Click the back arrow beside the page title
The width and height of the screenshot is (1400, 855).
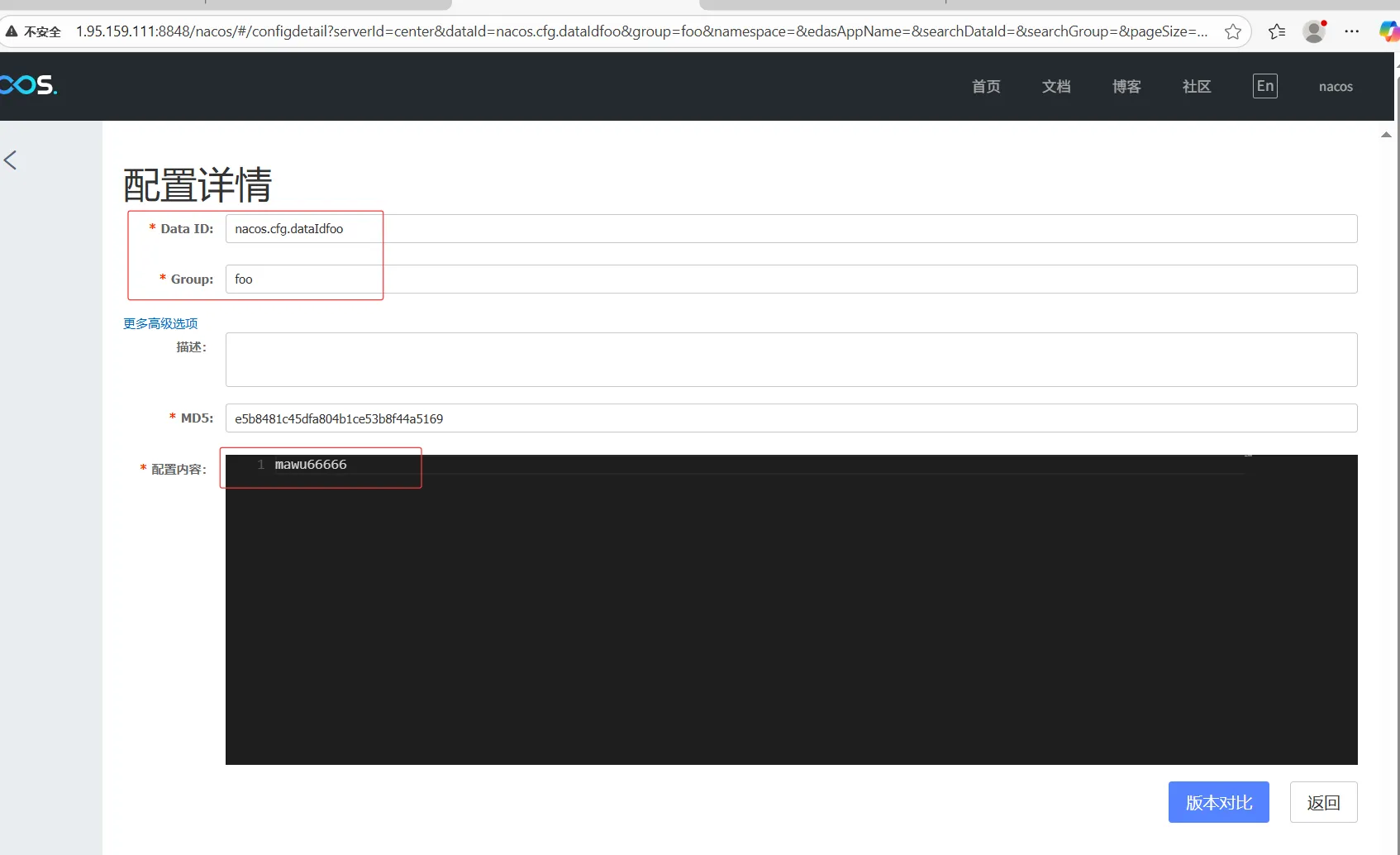[x=10, y=160]
